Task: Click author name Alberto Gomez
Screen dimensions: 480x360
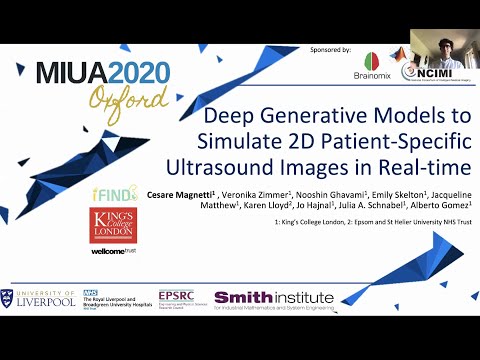Action: click(x=441, y=205)
